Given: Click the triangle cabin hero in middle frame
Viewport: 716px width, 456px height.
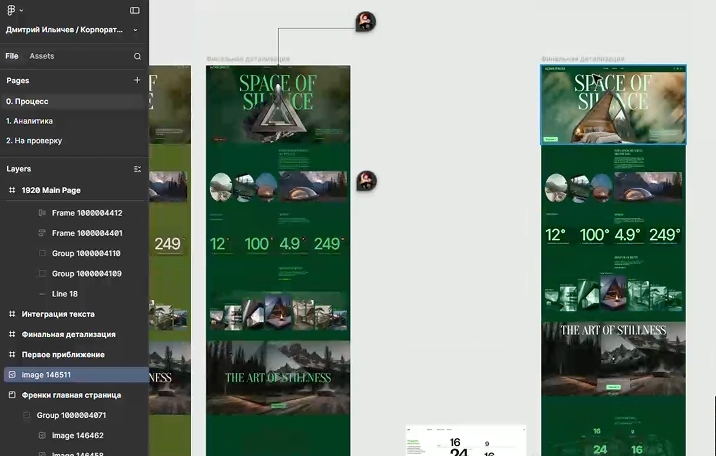Looking at the screenshot, I should coord(278,114).
